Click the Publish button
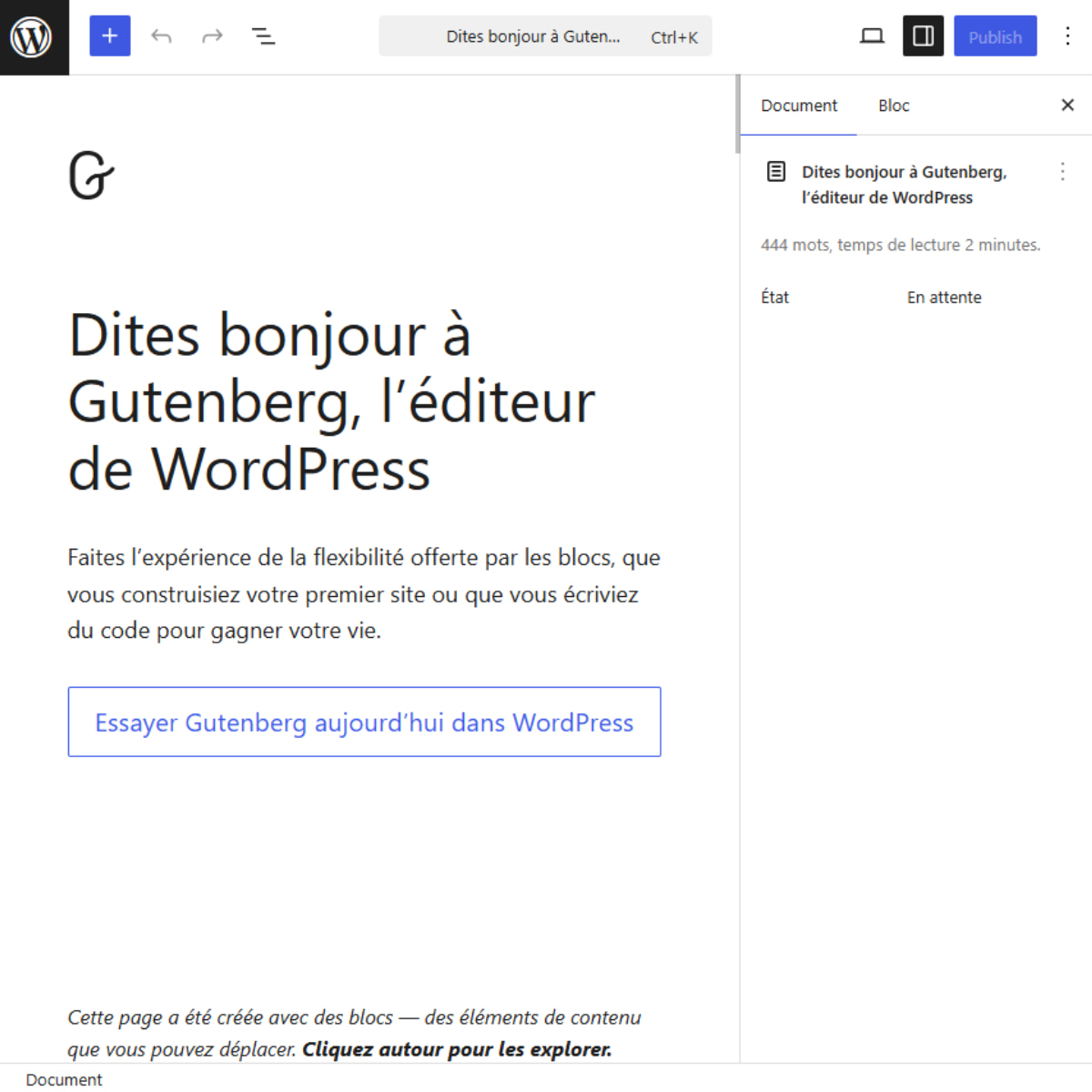This screenshot has width=1092, height=1092. tap(996, 36)
